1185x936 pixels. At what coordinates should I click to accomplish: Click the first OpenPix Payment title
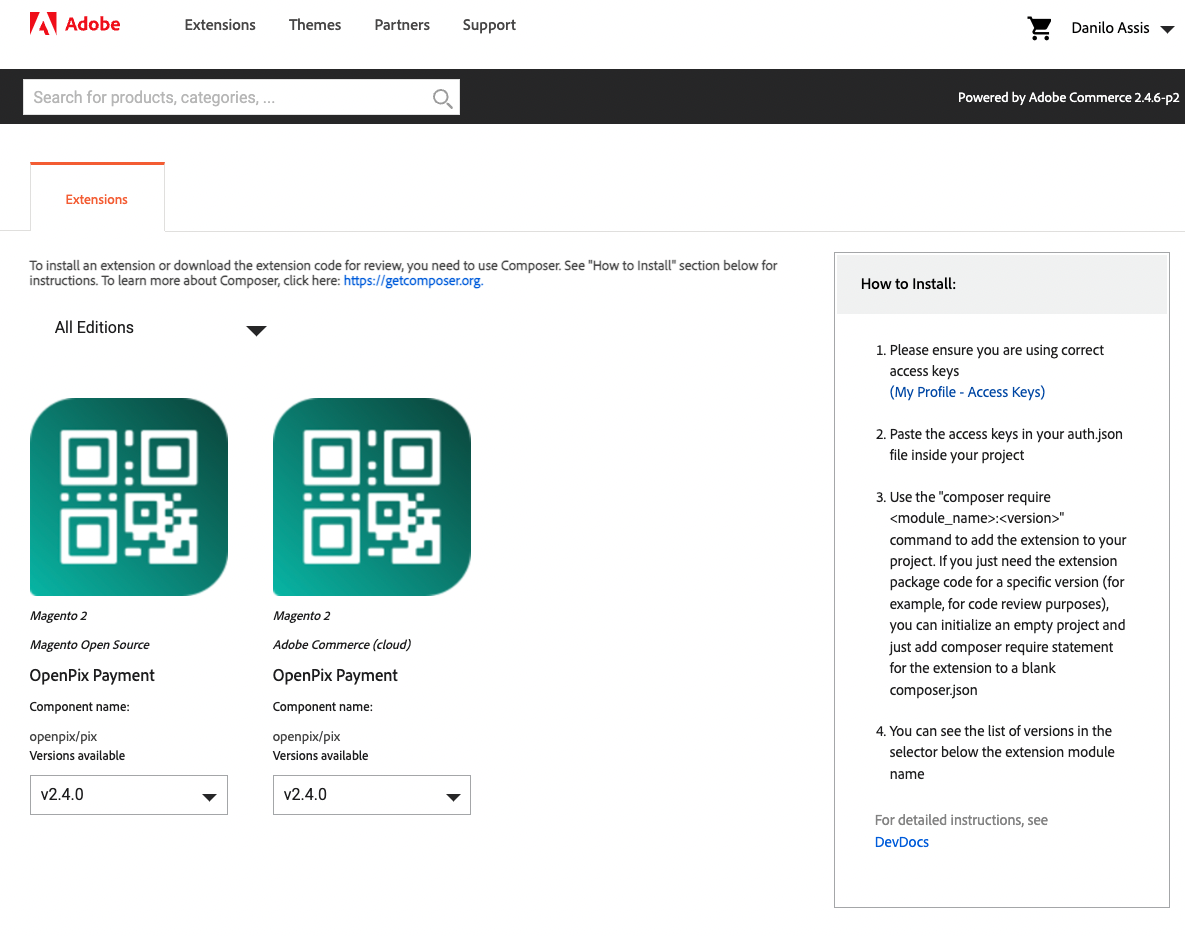[92, 676]
